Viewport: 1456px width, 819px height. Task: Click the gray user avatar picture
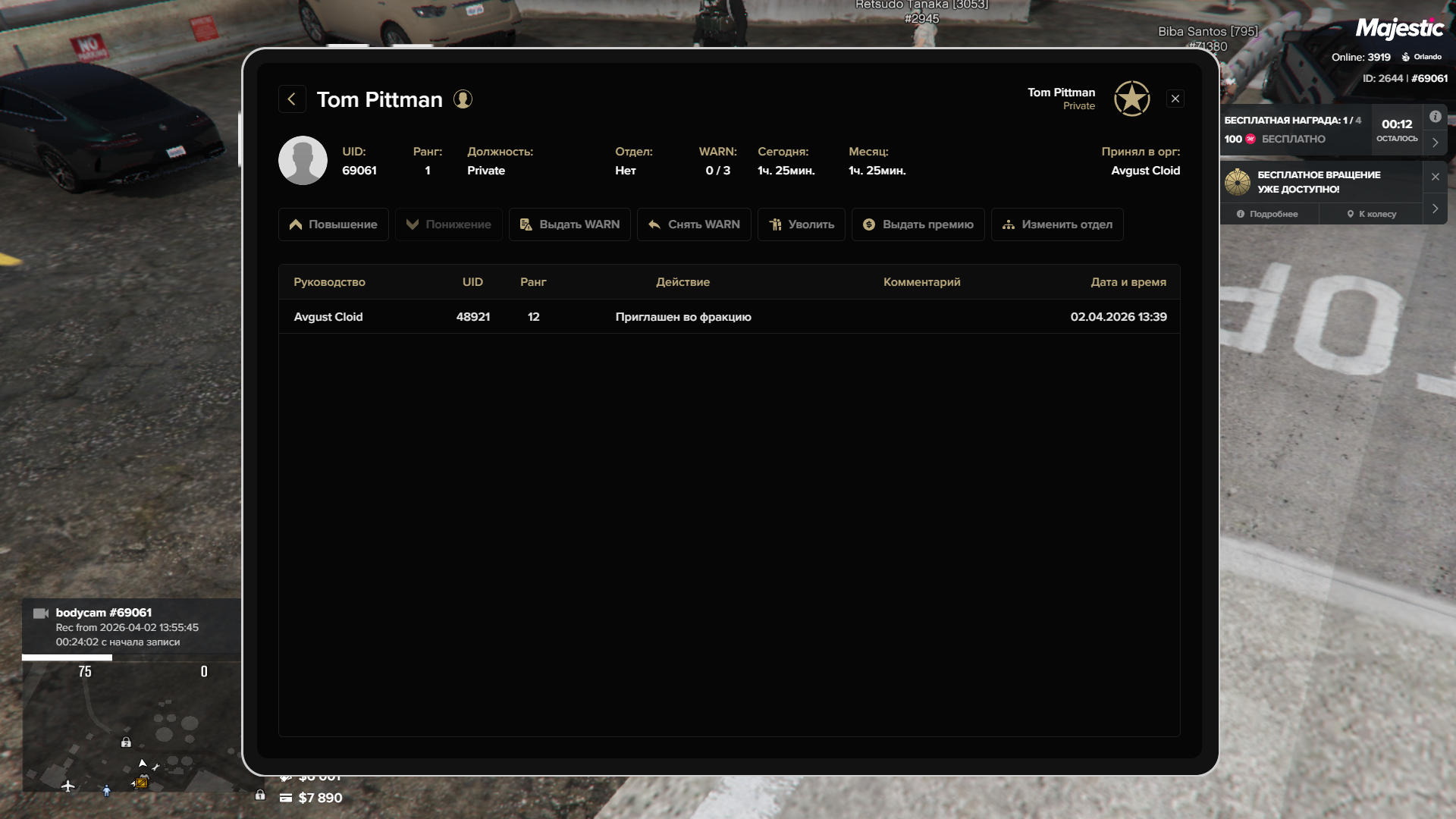tap(303, 161)
